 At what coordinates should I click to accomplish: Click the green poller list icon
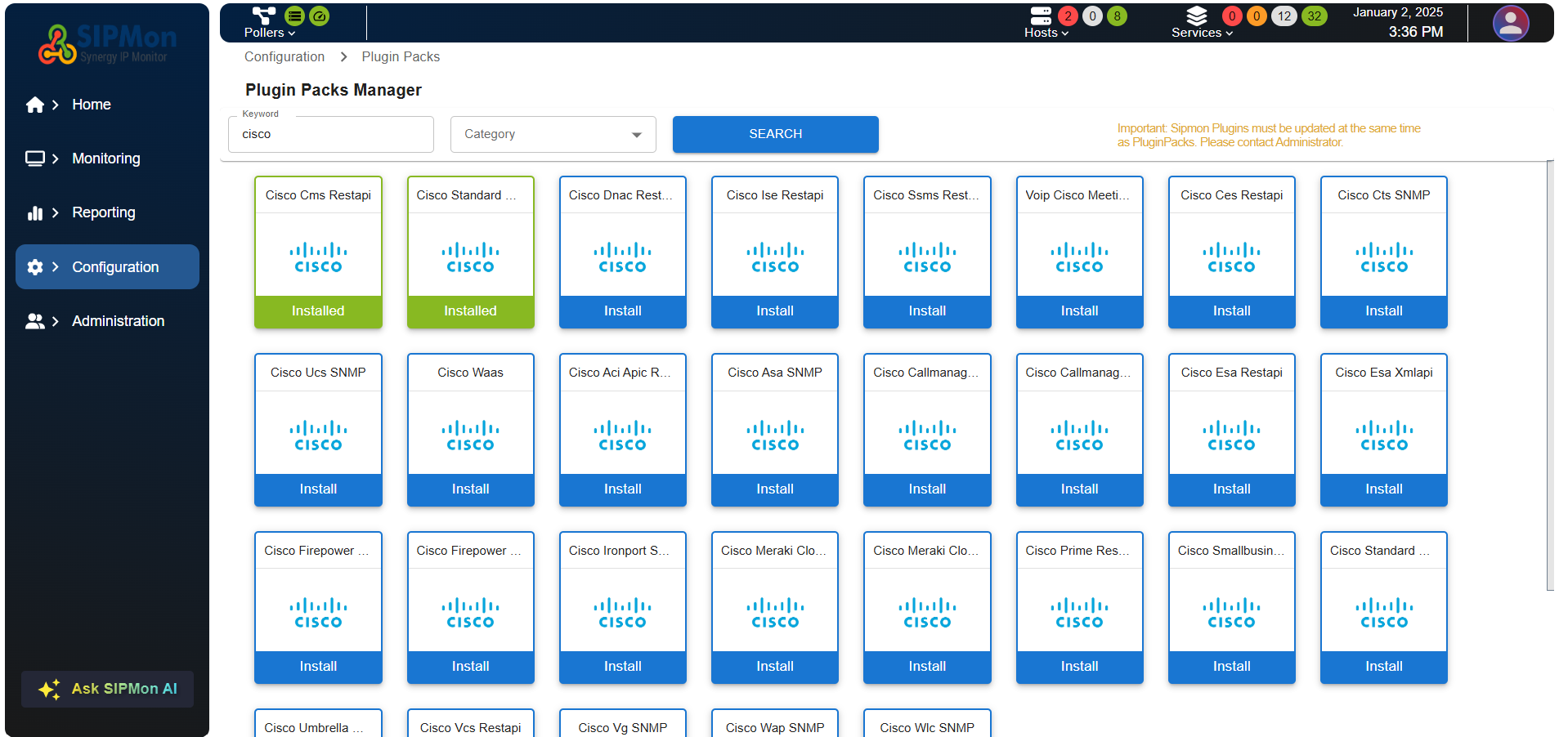(294, 16)
